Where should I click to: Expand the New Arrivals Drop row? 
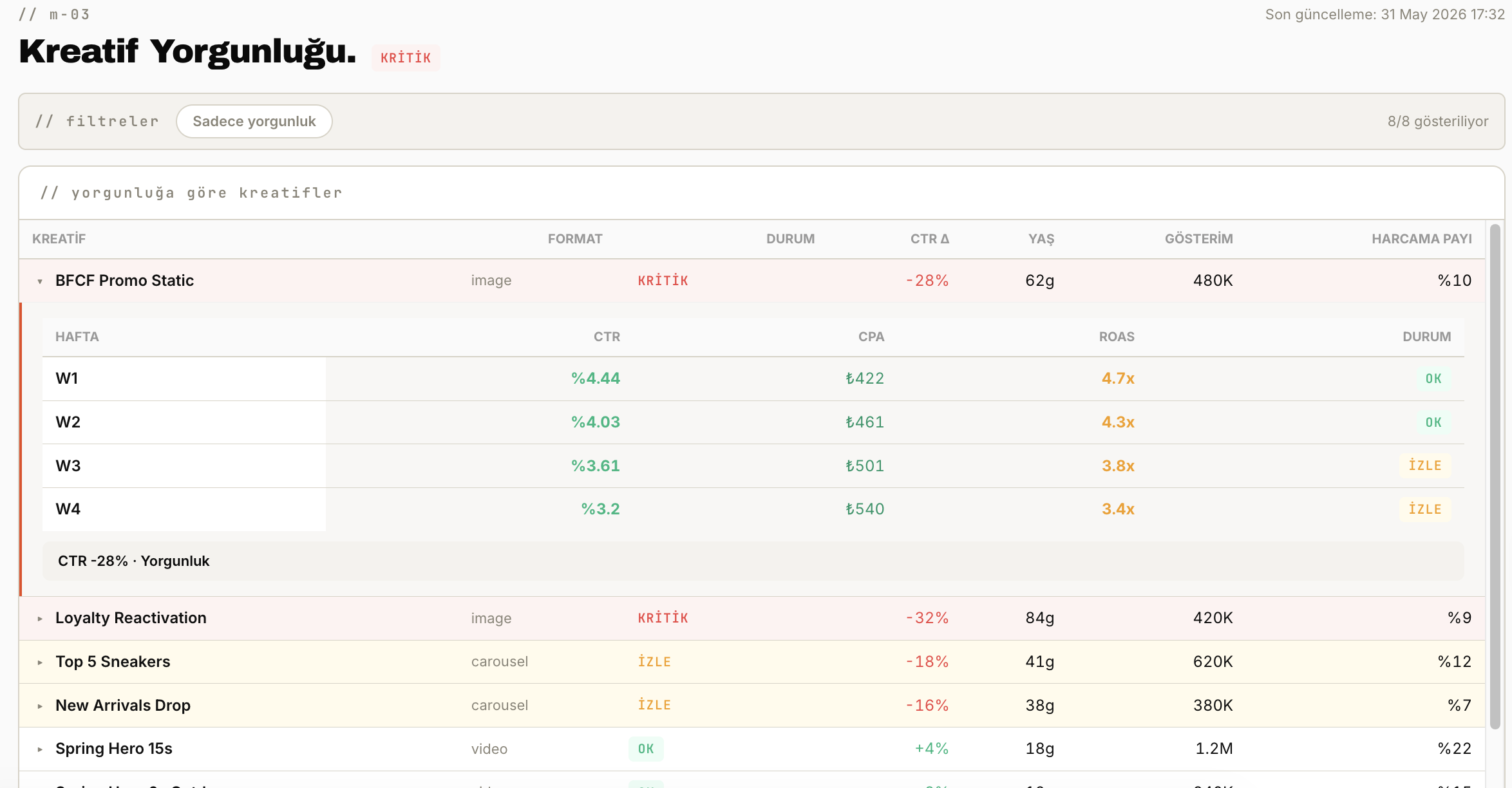coord(752,706)
